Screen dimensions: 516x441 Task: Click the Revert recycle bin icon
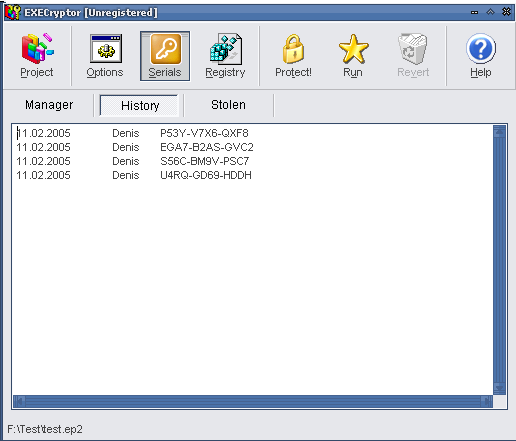[413, 49]
